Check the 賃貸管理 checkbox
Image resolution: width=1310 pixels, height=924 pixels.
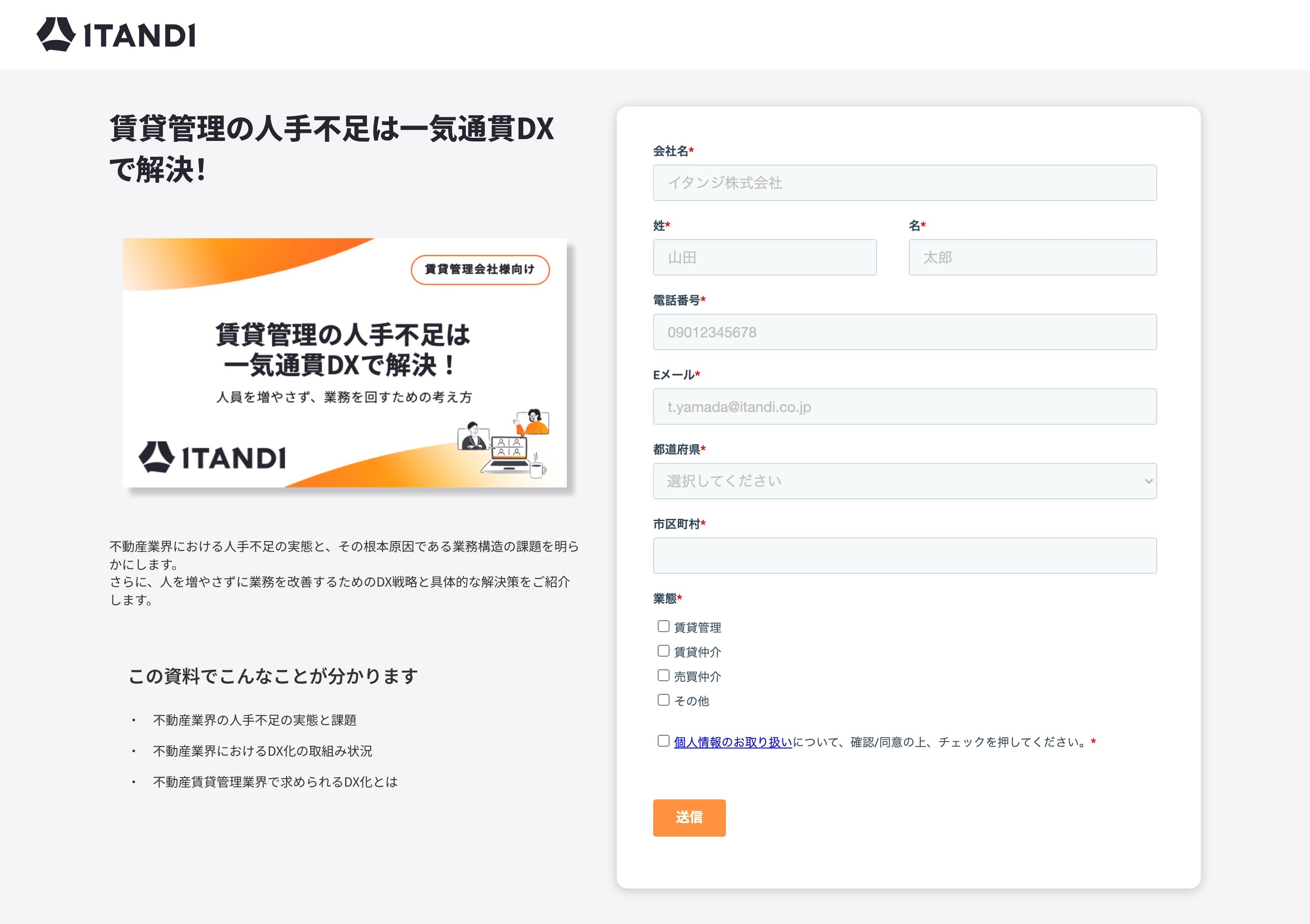pos(663,626)
